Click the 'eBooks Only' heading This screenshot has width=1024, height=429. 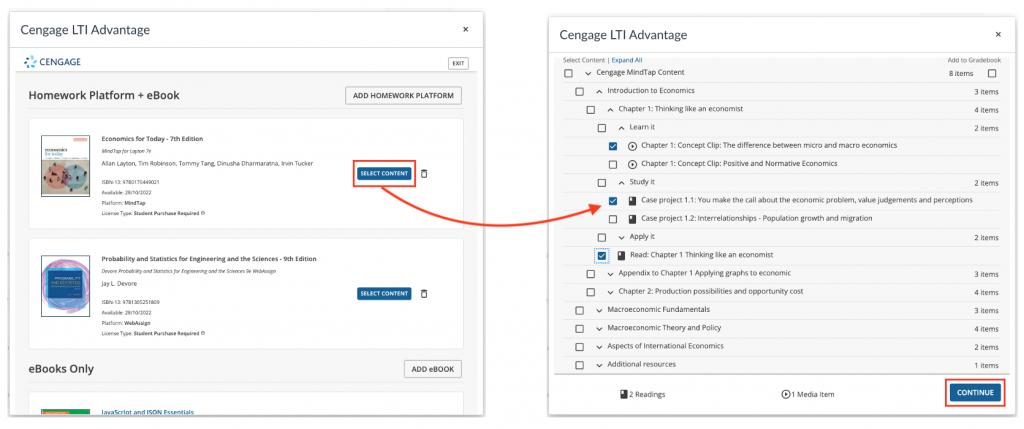[61, 370]
